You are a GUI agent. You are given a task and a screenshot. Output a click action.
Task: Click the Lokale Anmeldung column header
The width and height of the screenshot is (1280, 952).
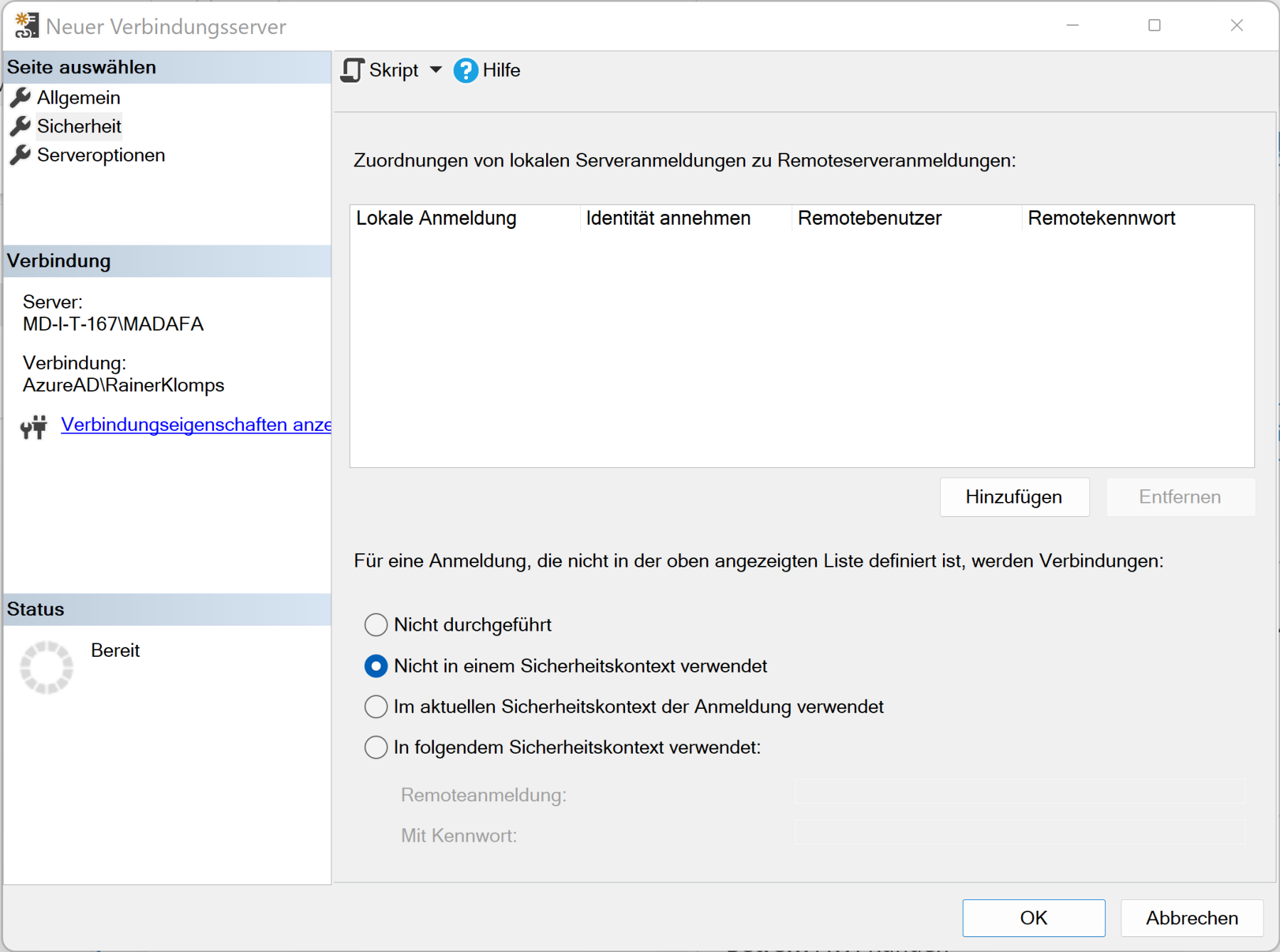click(466, 218)
